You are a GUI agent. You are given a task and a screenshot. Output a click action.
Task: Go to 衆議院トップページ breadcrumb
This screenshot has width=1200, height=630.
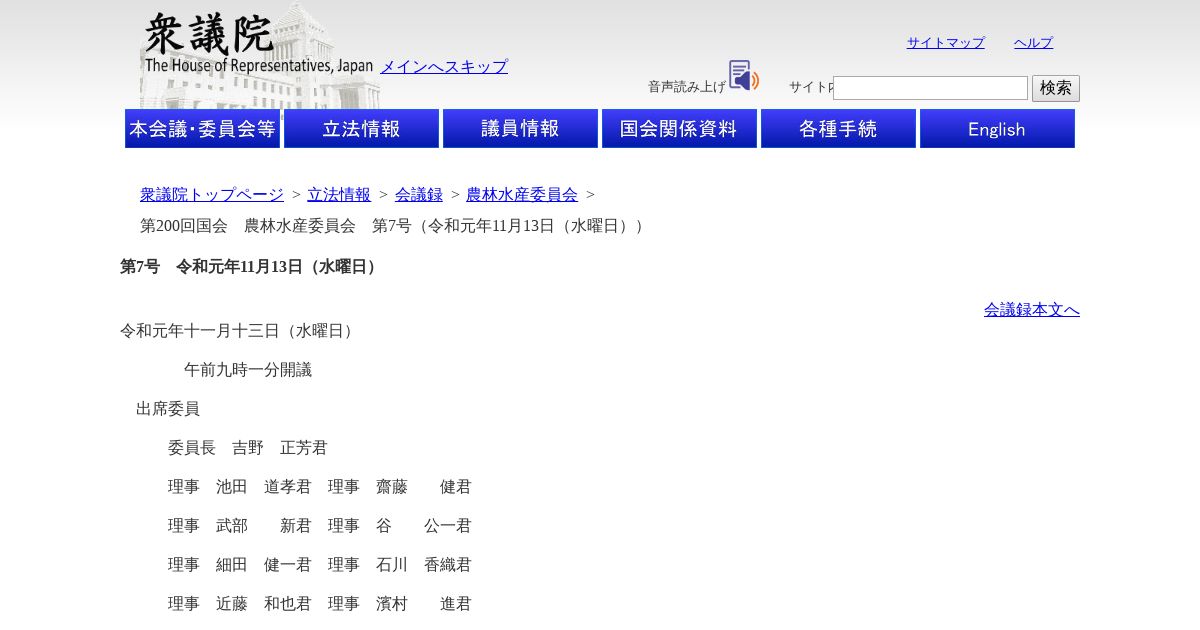(212, 195)
